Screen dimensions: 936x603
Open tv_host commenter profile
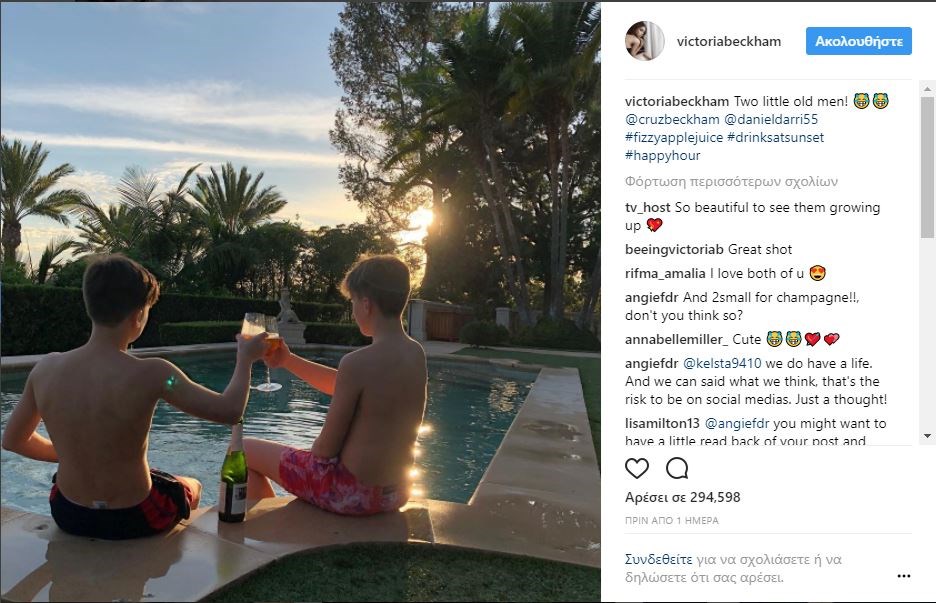tap(648, 207)
